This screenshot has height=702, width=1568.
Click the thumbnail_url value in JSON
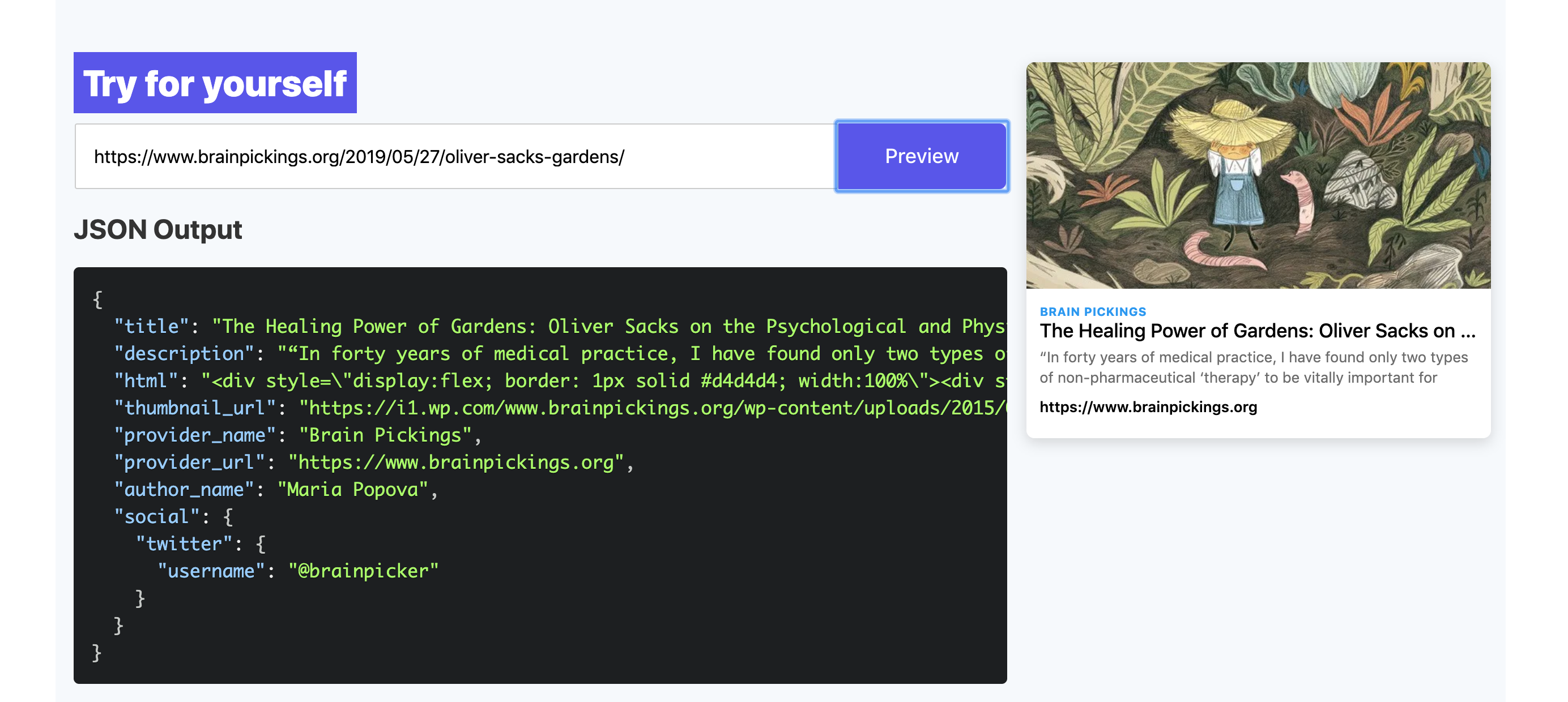coord(651,408)
